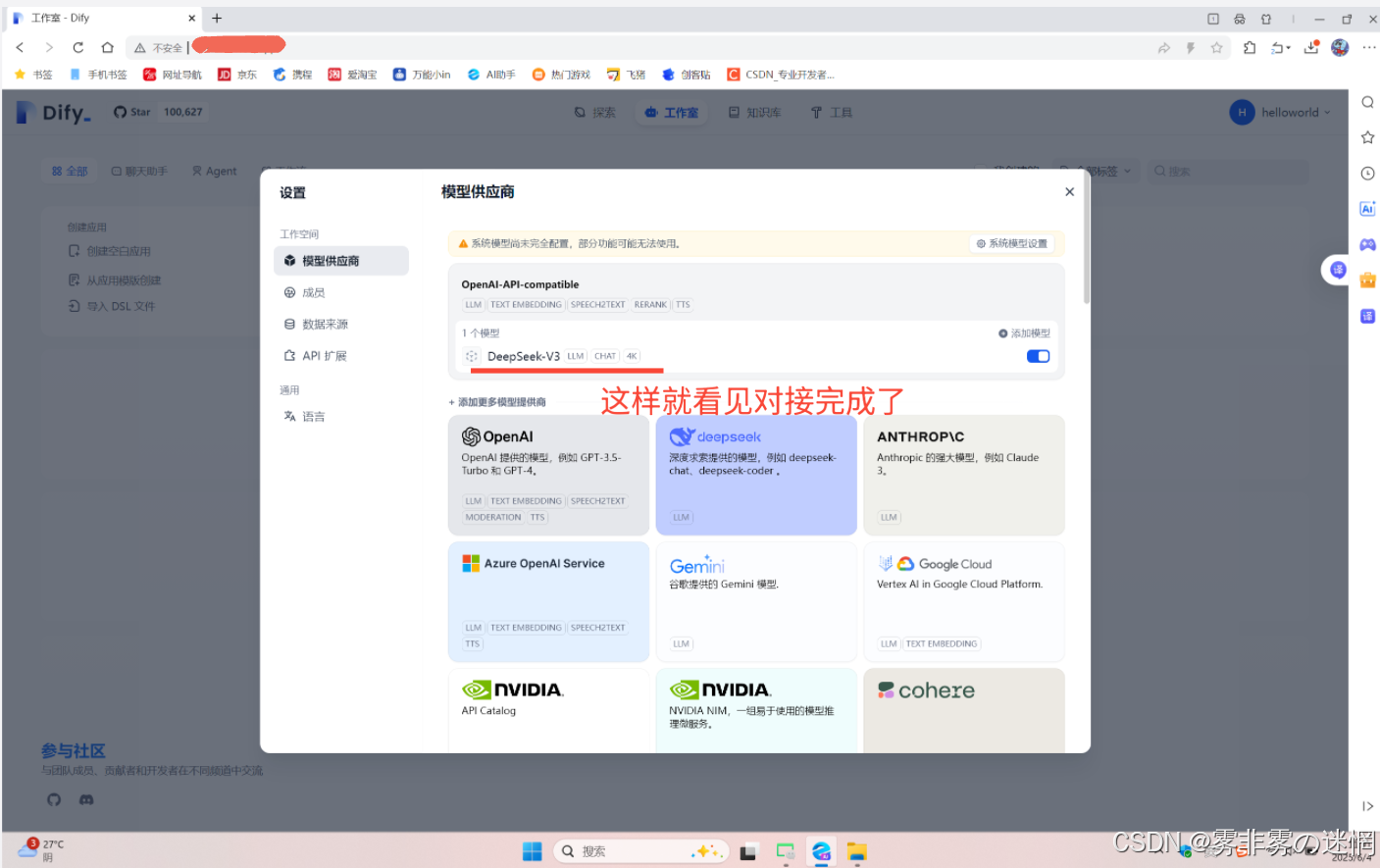Select the NVIDIA API Catalog card
Image resolution: width=1380 pixels, height=868 pixels.
click(x=548, y=711)
